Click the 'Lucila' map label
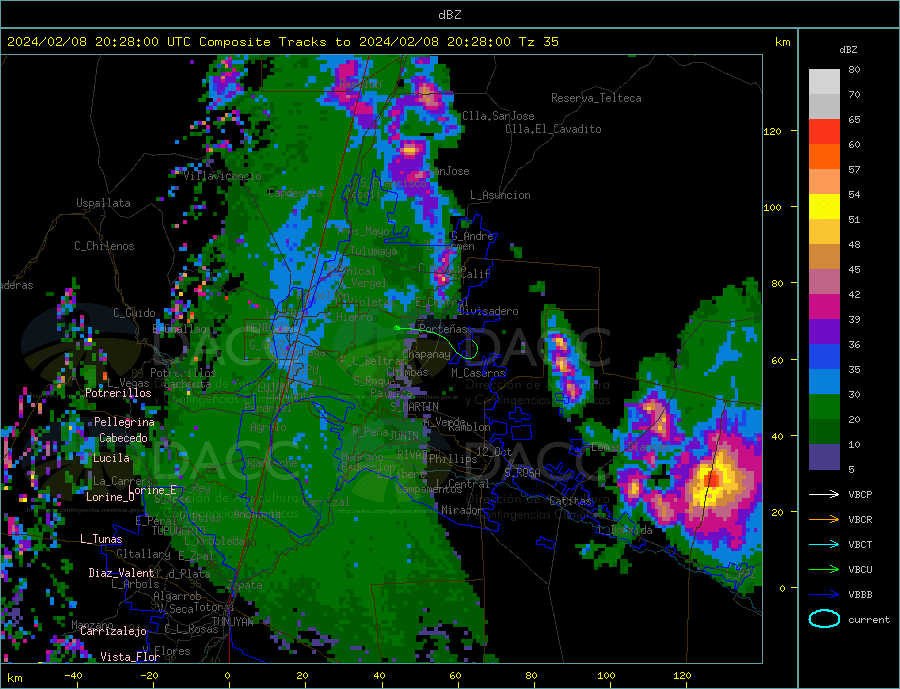Screen dimensions: 900x689 click(x=111, y=458)
